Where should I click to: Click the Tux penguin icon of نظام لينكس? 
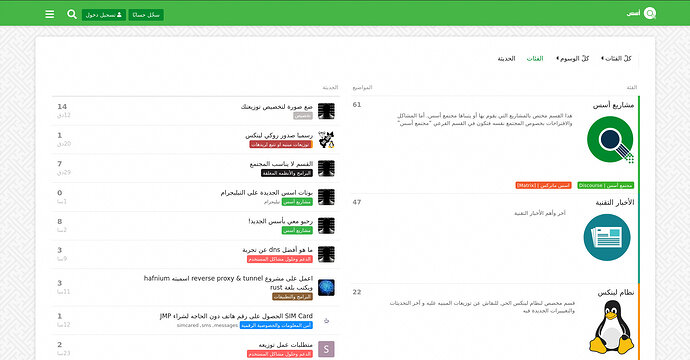[612, 327]
